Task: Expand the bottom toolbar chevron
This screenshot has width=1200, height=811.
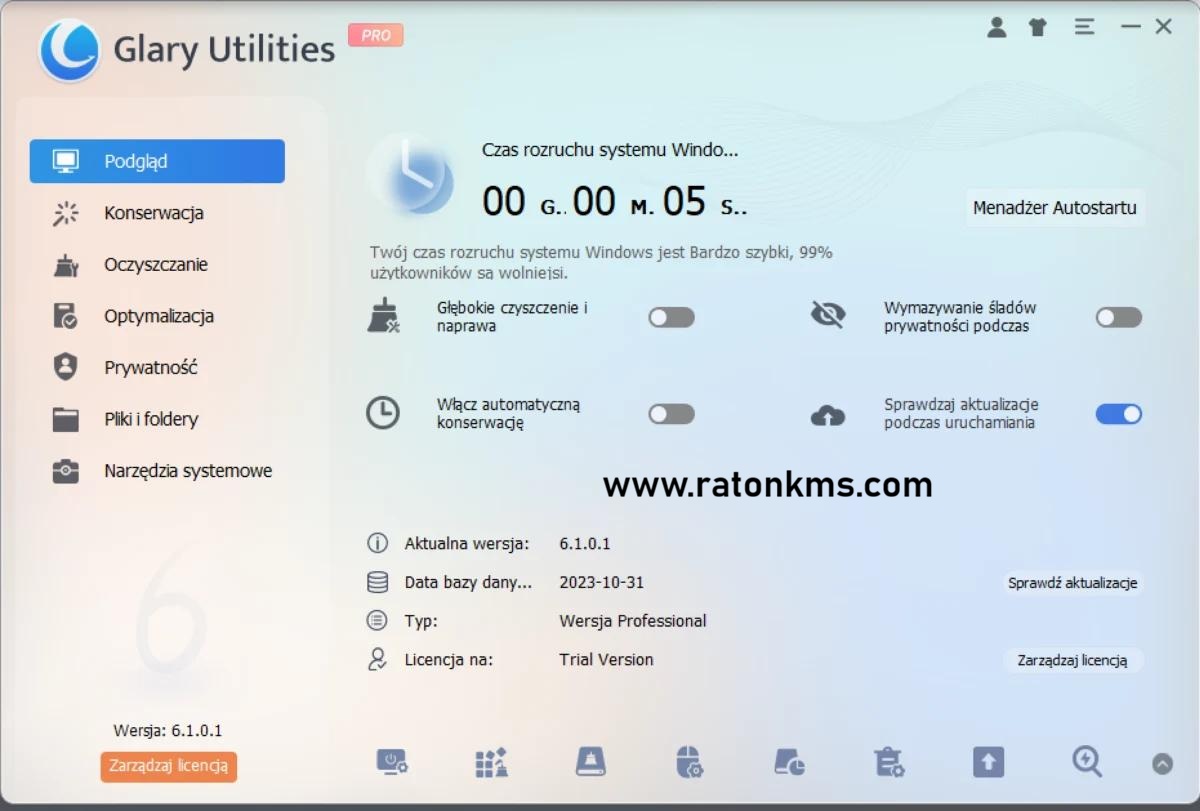Action: pos(1162,764)
